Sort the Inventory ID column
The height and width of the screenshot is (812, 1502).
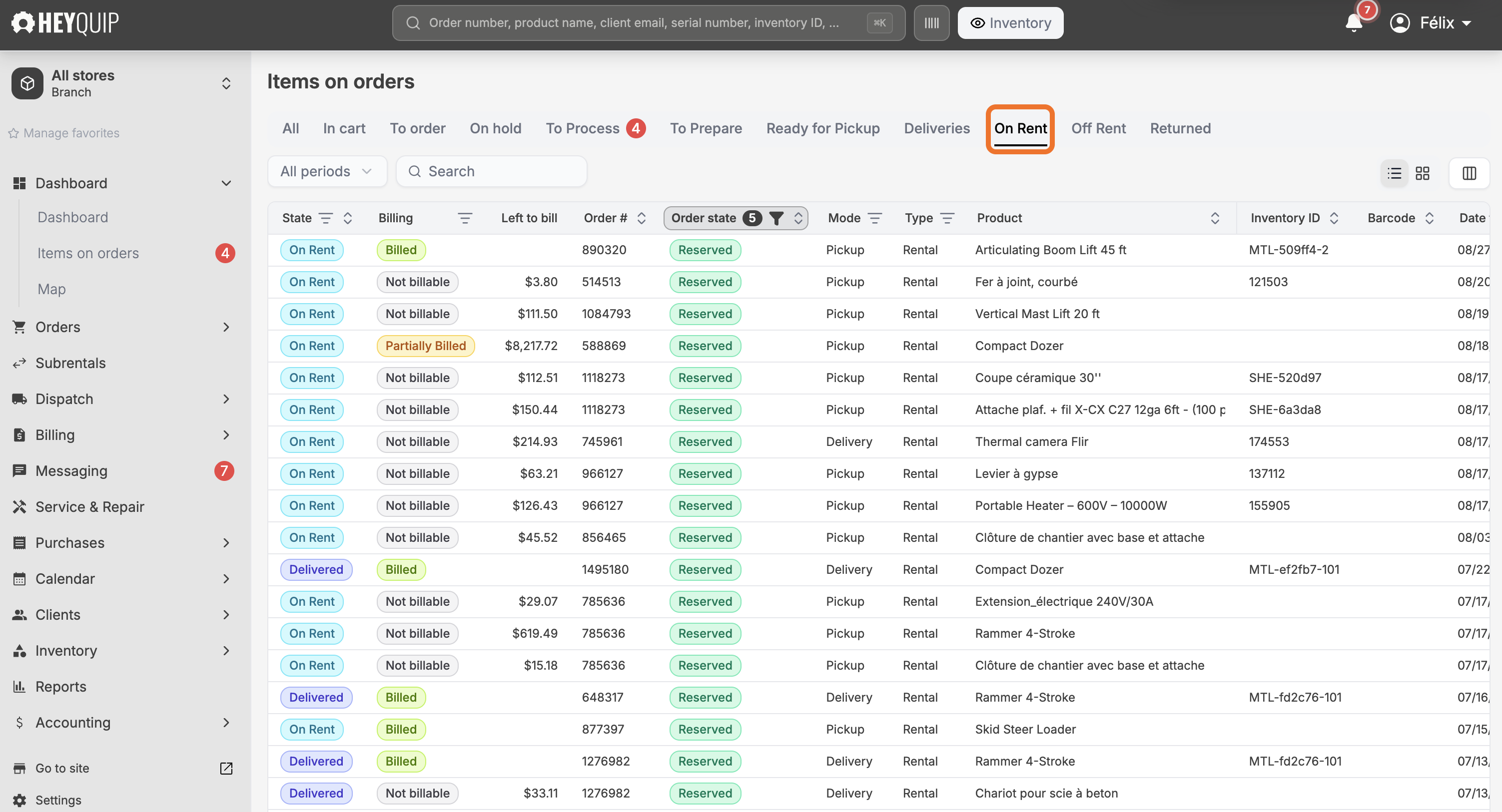[x=1334, y=218]
